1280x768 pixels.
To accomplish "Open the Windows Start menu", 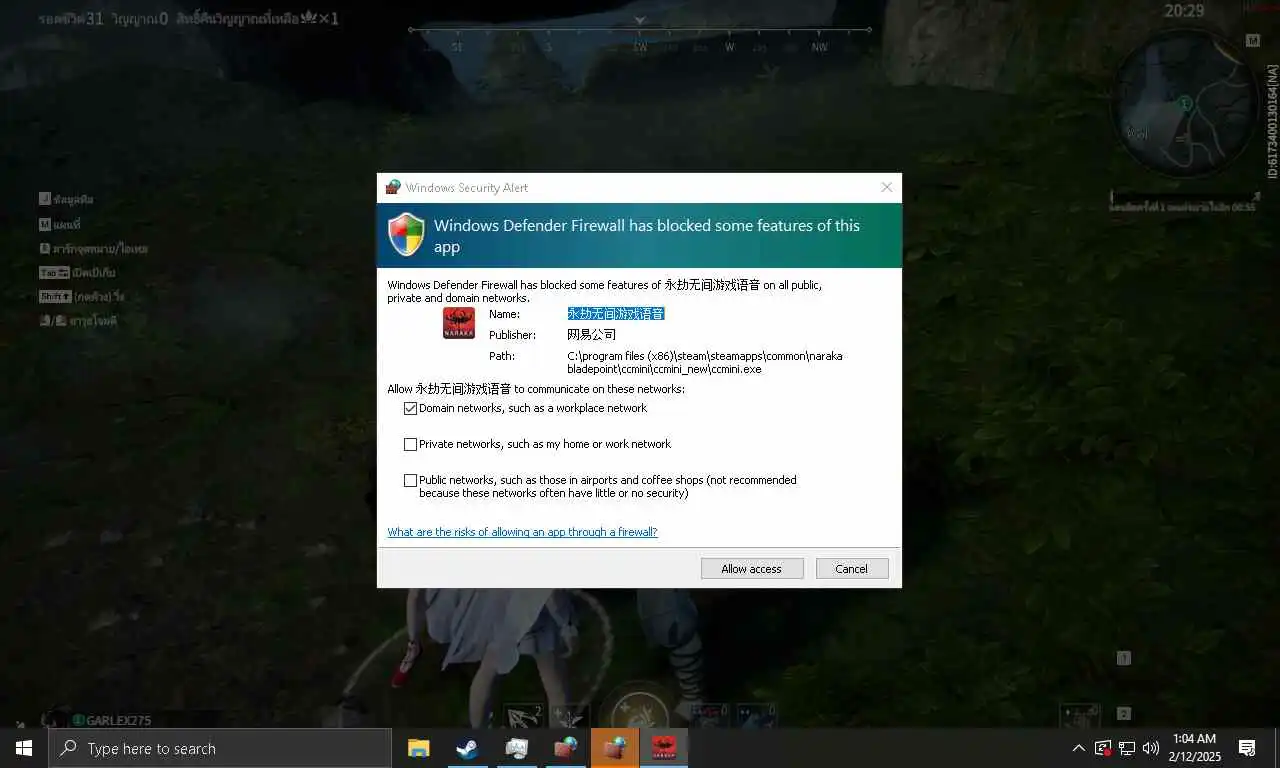I will [x=24, y=748].
